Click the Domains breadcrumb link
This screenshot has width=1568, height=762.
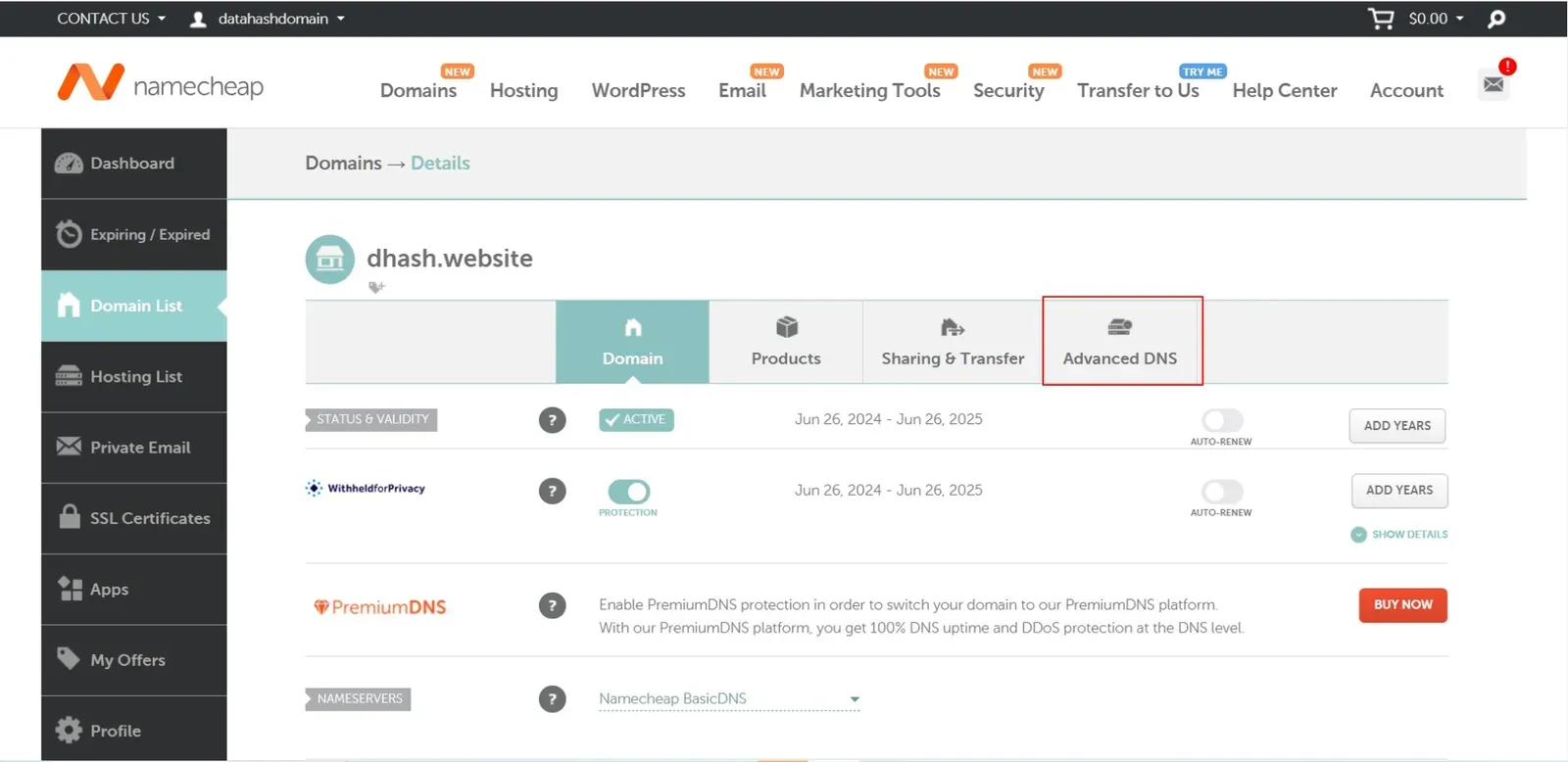tap(343, 164)
